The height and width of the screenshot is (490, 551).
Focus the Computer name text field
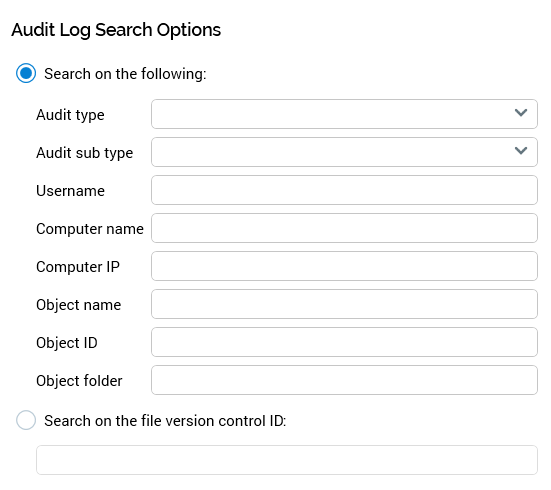pyautogui.click(x=344, y=228)
